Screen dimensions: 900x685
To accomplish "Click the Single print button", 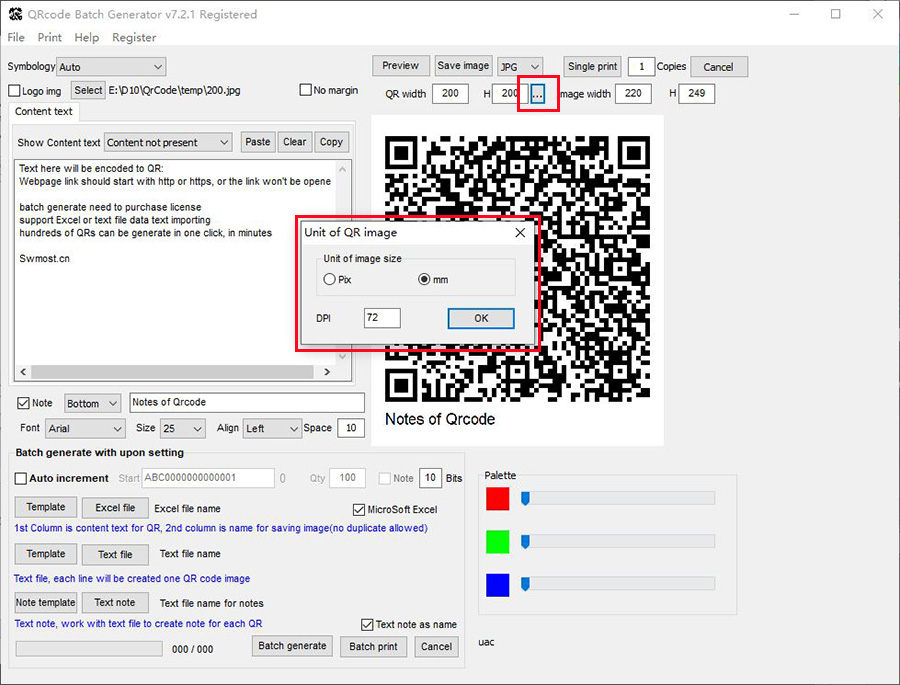I will tap(592, 66).
